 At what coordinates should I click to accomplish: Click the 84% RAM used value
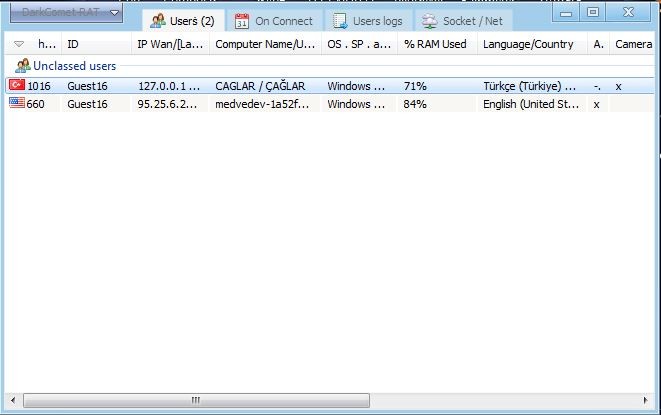(x=415, y=104)
